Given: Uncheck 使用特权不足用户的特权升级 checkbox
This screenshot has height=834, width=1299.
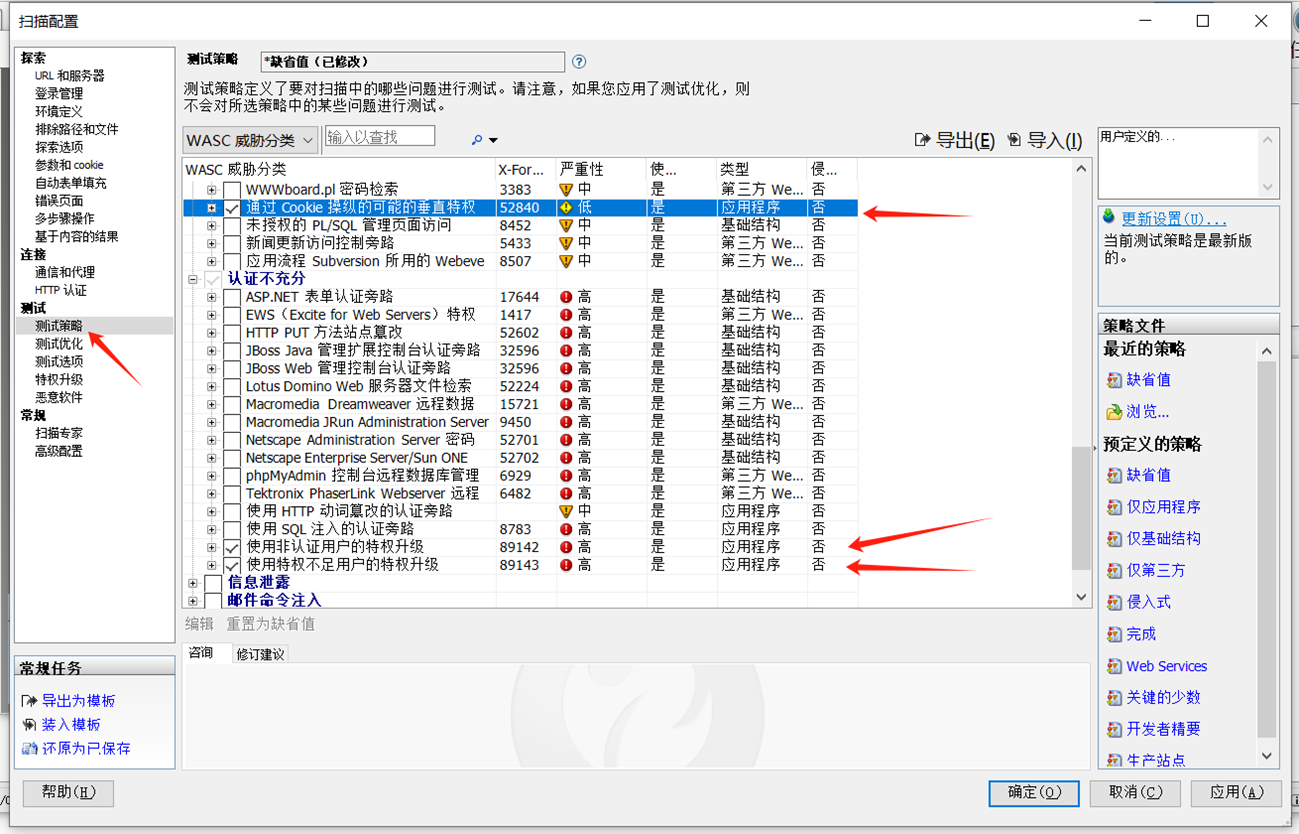Looking at the screenshot, I should [232, 566].
